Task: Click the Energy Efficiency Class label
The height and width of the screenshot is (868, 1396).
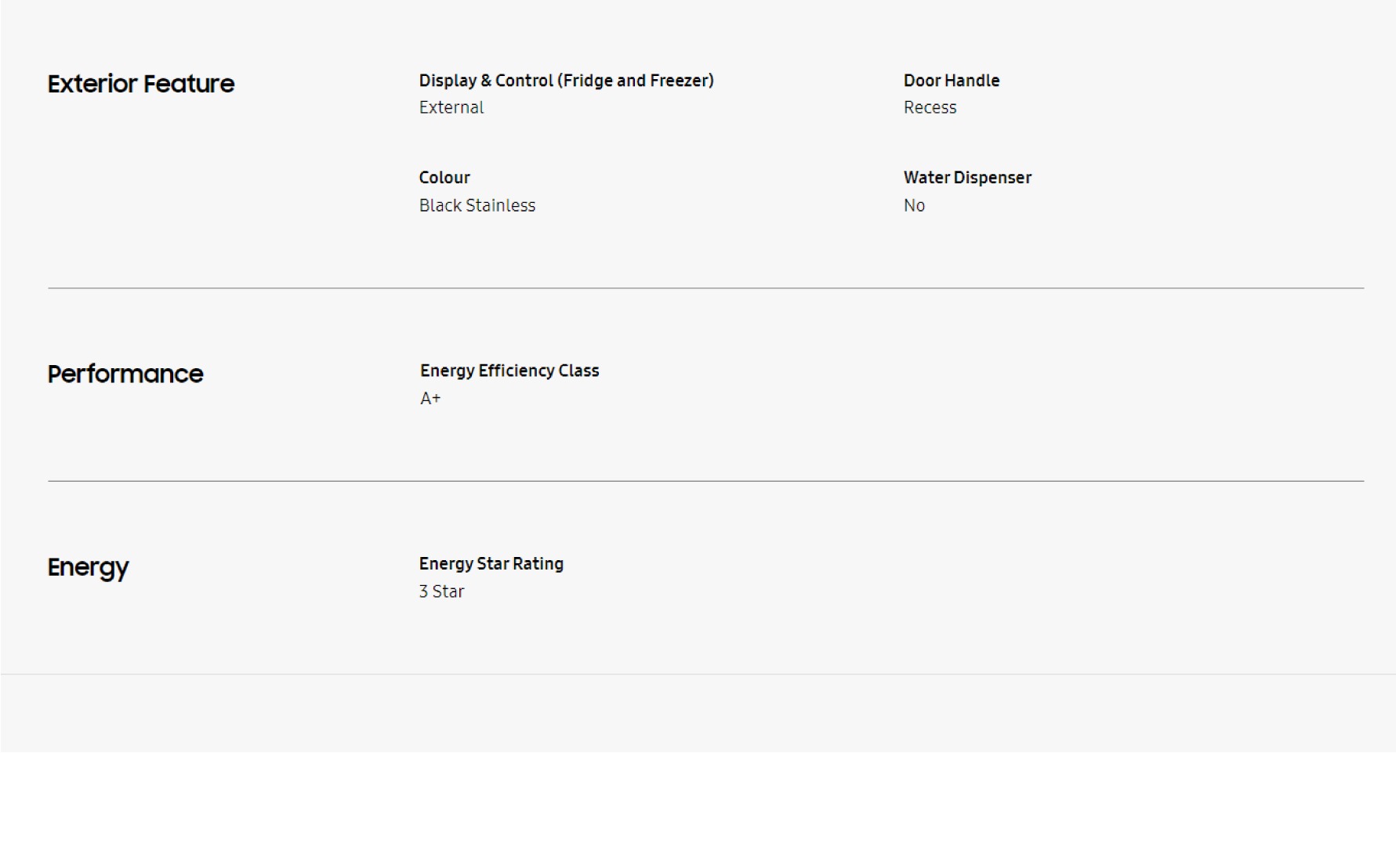Action: pos(509,371)
